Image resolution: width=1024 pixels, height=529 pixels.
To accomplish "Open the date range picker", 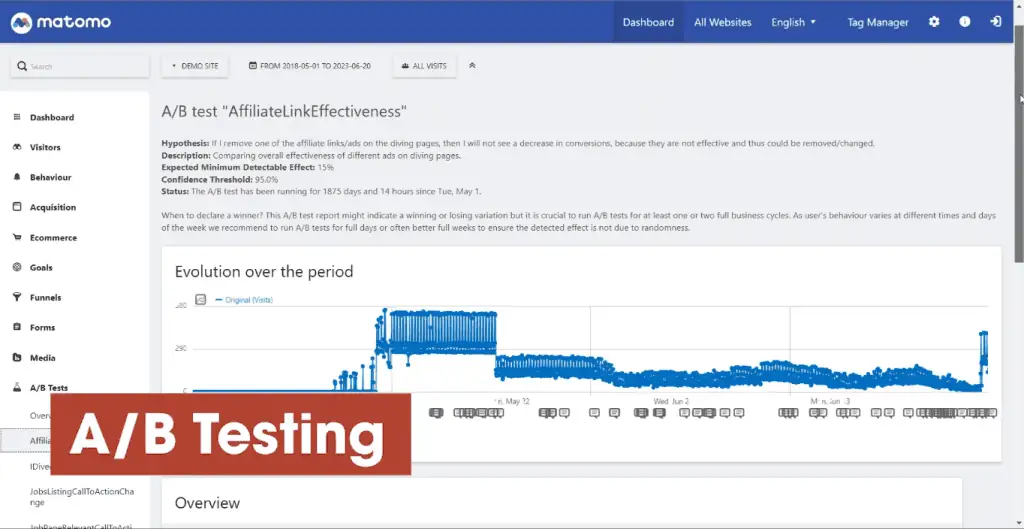I will pyautogui.click(x=310, y=66).
